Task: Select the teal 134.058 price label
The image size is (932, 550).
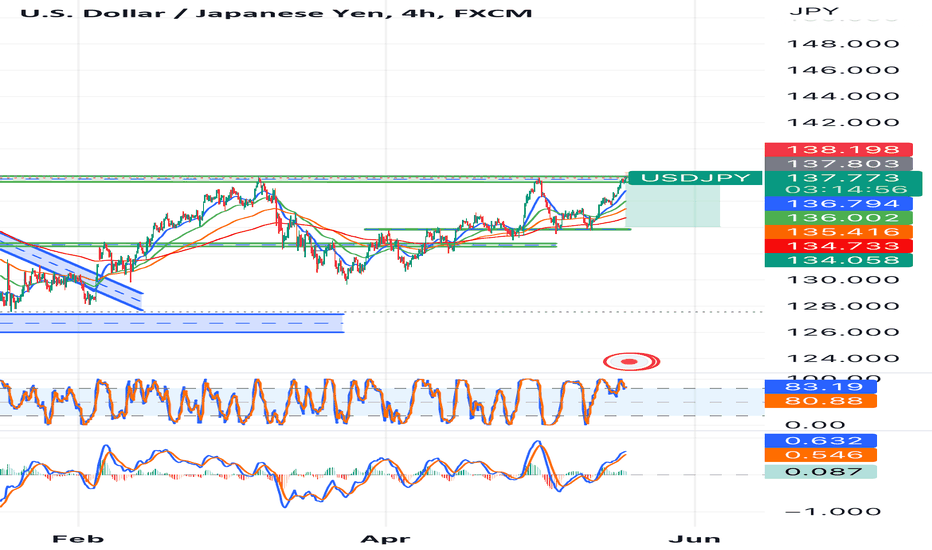Action: (838, 260)
